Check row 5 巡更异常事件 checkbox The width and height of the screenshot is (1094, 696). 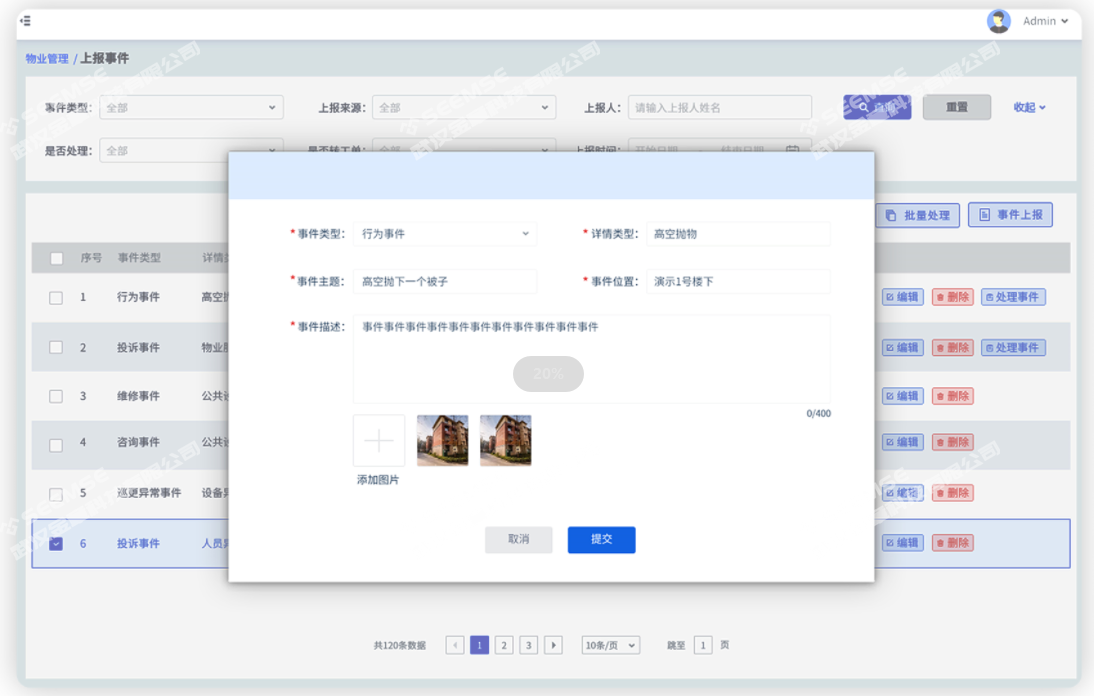56,494
